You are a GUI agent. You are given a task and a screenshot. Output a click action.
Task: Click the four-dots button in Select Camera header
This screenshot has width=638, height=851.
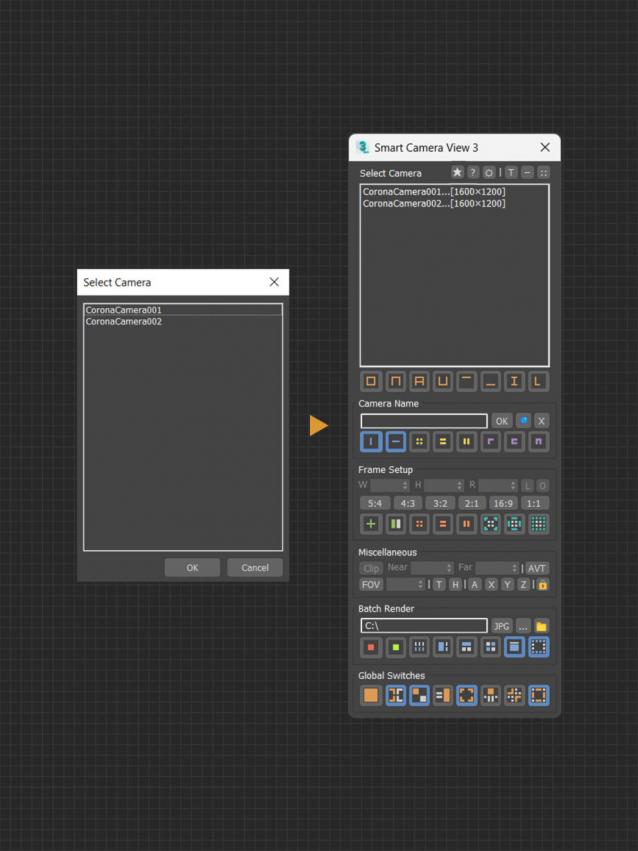543,173
